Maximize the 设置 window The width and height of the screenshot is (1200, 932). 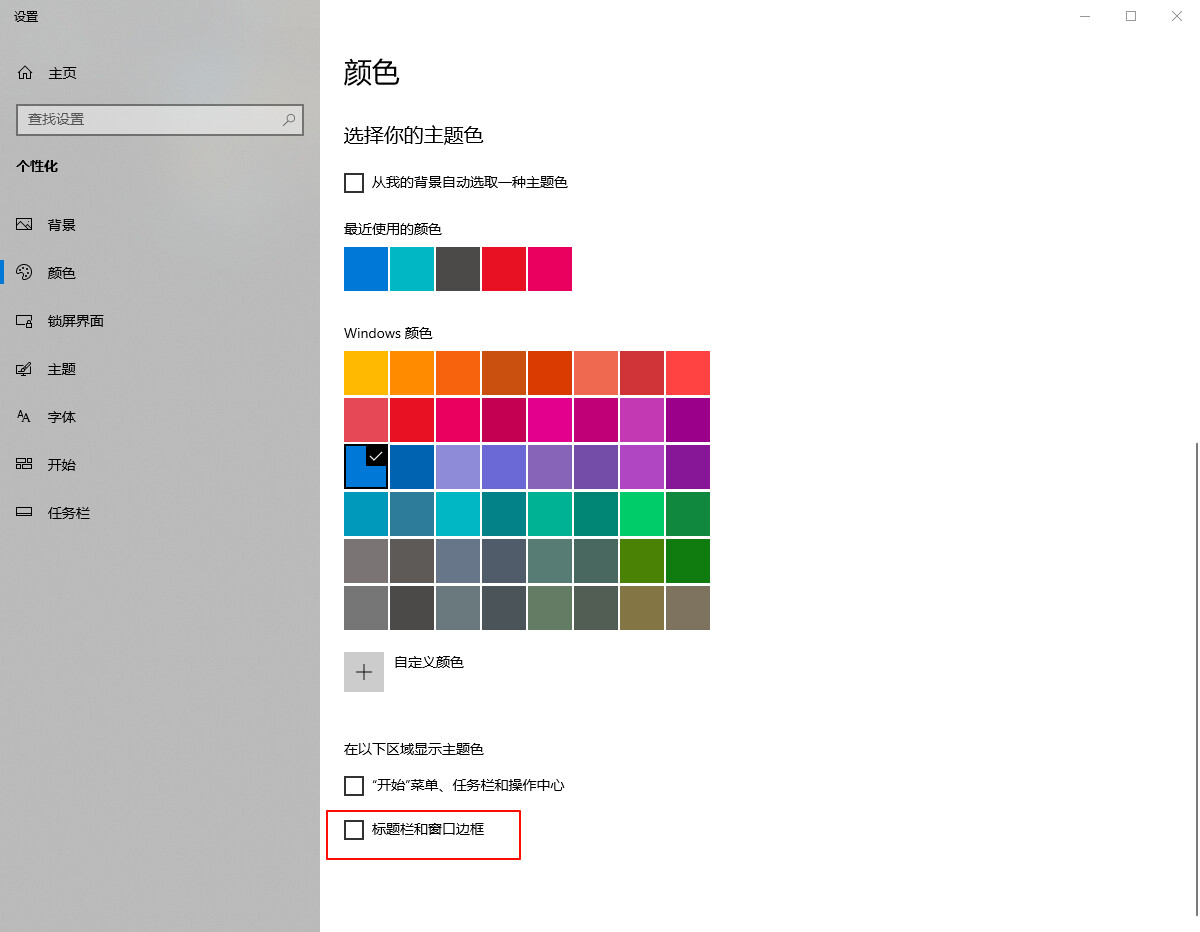pos(1131,16)
